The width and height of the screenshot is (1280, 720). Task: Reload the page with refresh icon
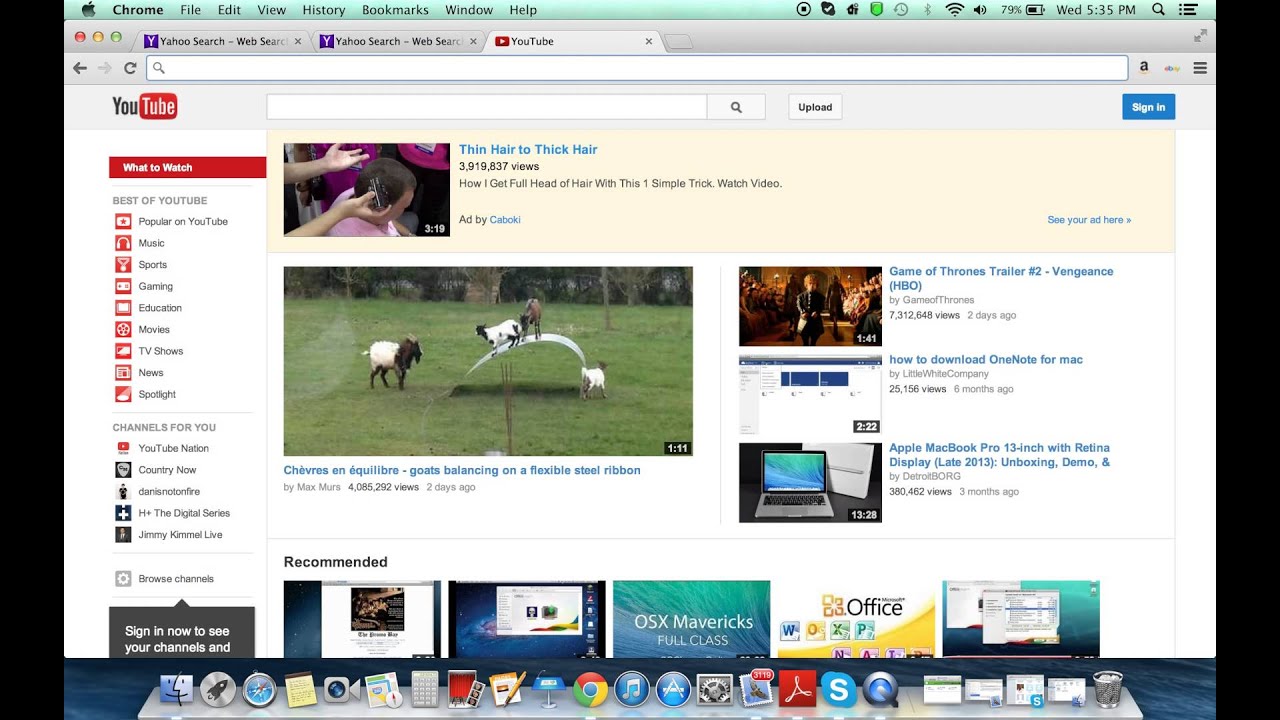130,68
